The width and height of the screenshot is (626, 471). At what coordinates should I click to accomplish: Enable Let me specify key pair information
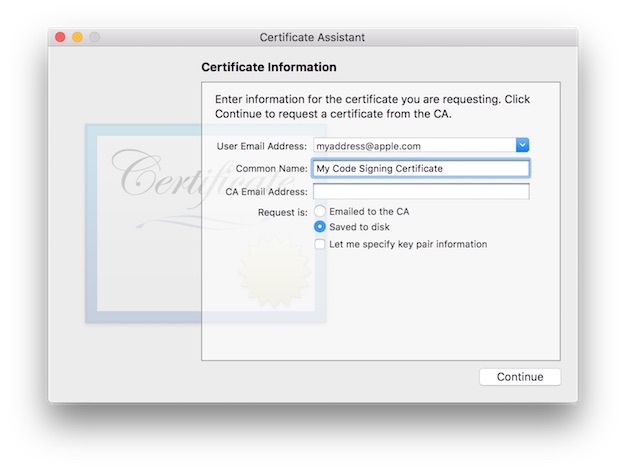coord(320,244)
